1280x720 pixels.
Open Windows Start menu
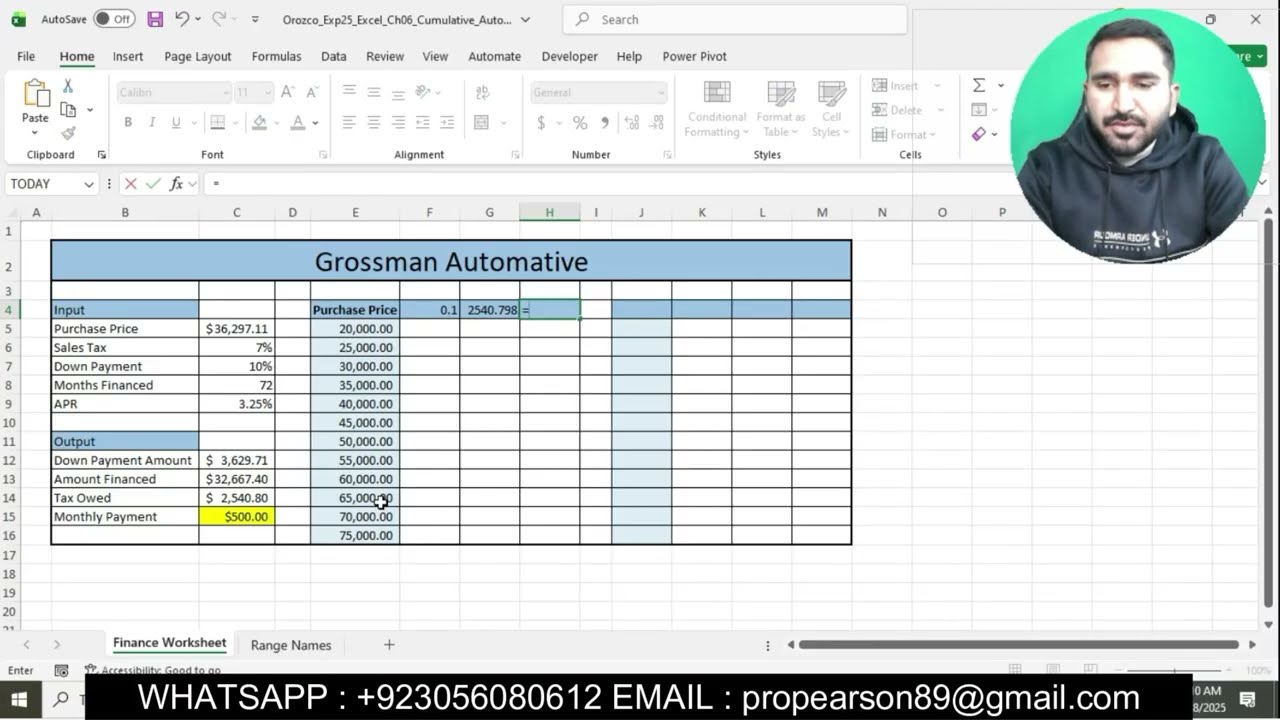tap(19, 698)
